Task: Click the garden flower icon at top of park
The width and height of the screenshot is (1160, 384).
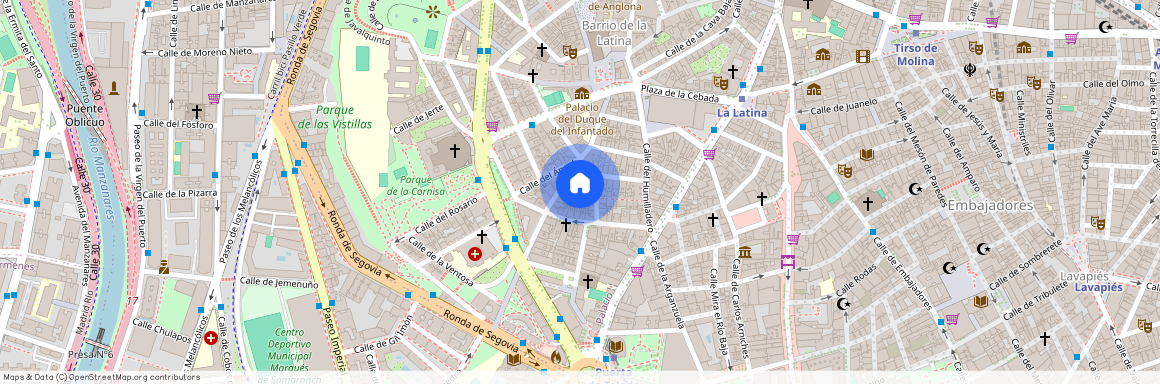Action: click(x=433, y=11)
